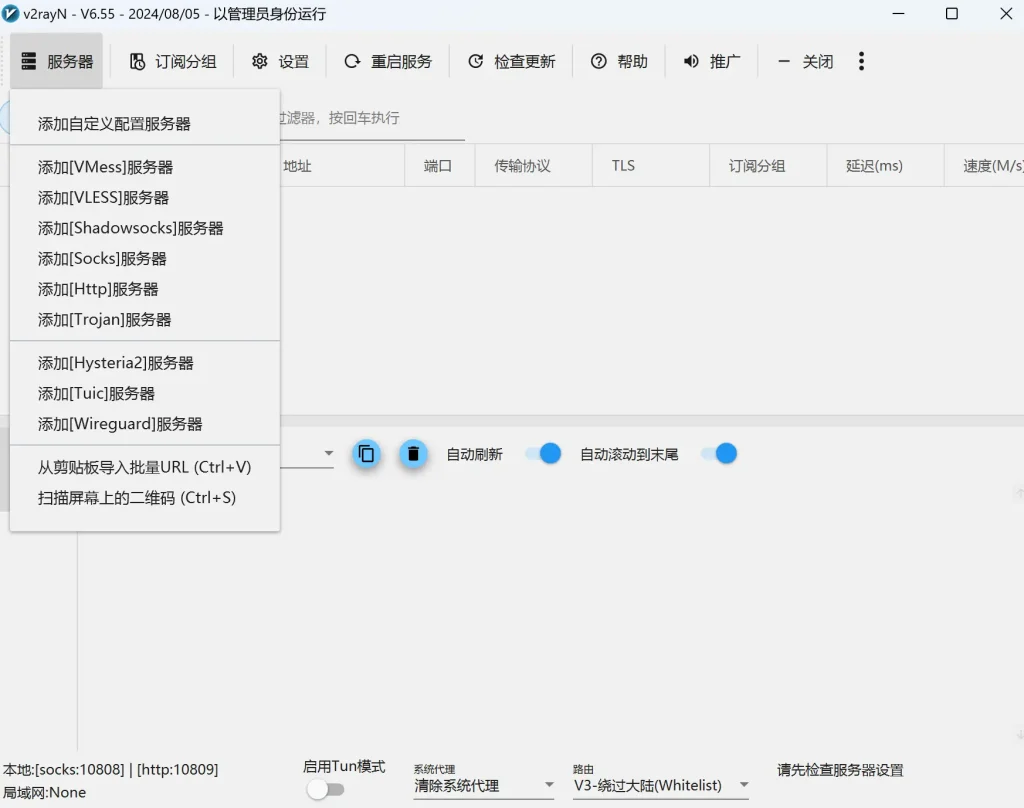This screenshot has height=808, width=1024.
Task: Enable the 启用Tun模式 switch
Action: point(325,789)
